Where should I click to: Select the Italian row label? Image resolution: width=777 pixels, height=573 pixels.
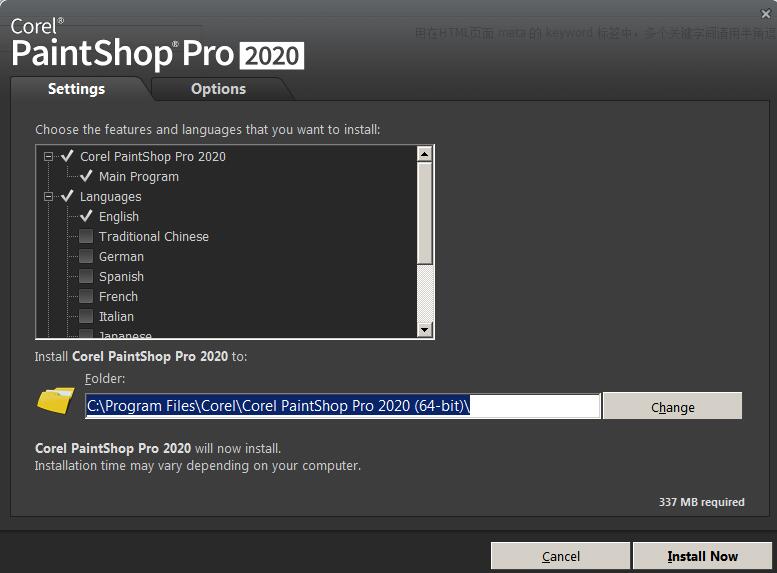[x=116, y=316]
